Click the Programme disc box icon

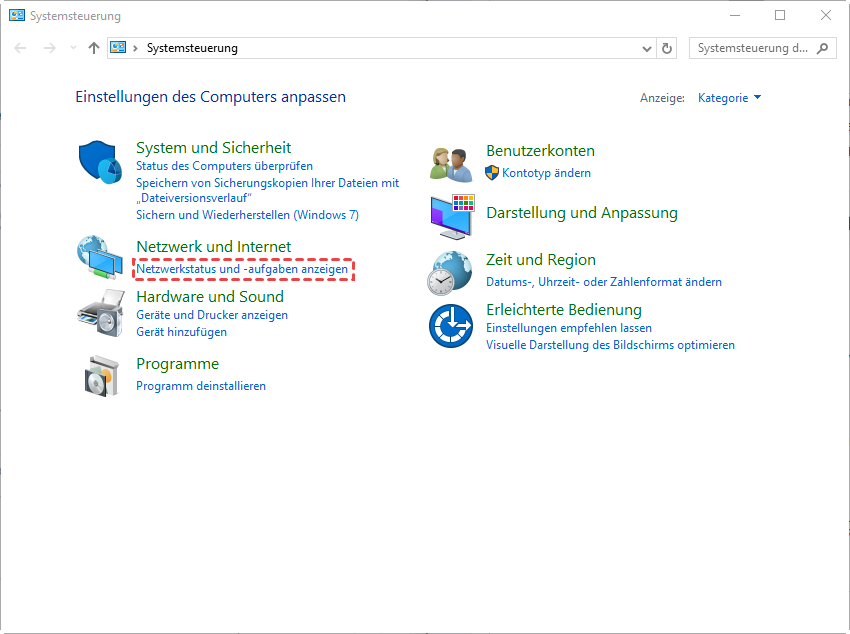pyautogui.click(x=98, y=376)
